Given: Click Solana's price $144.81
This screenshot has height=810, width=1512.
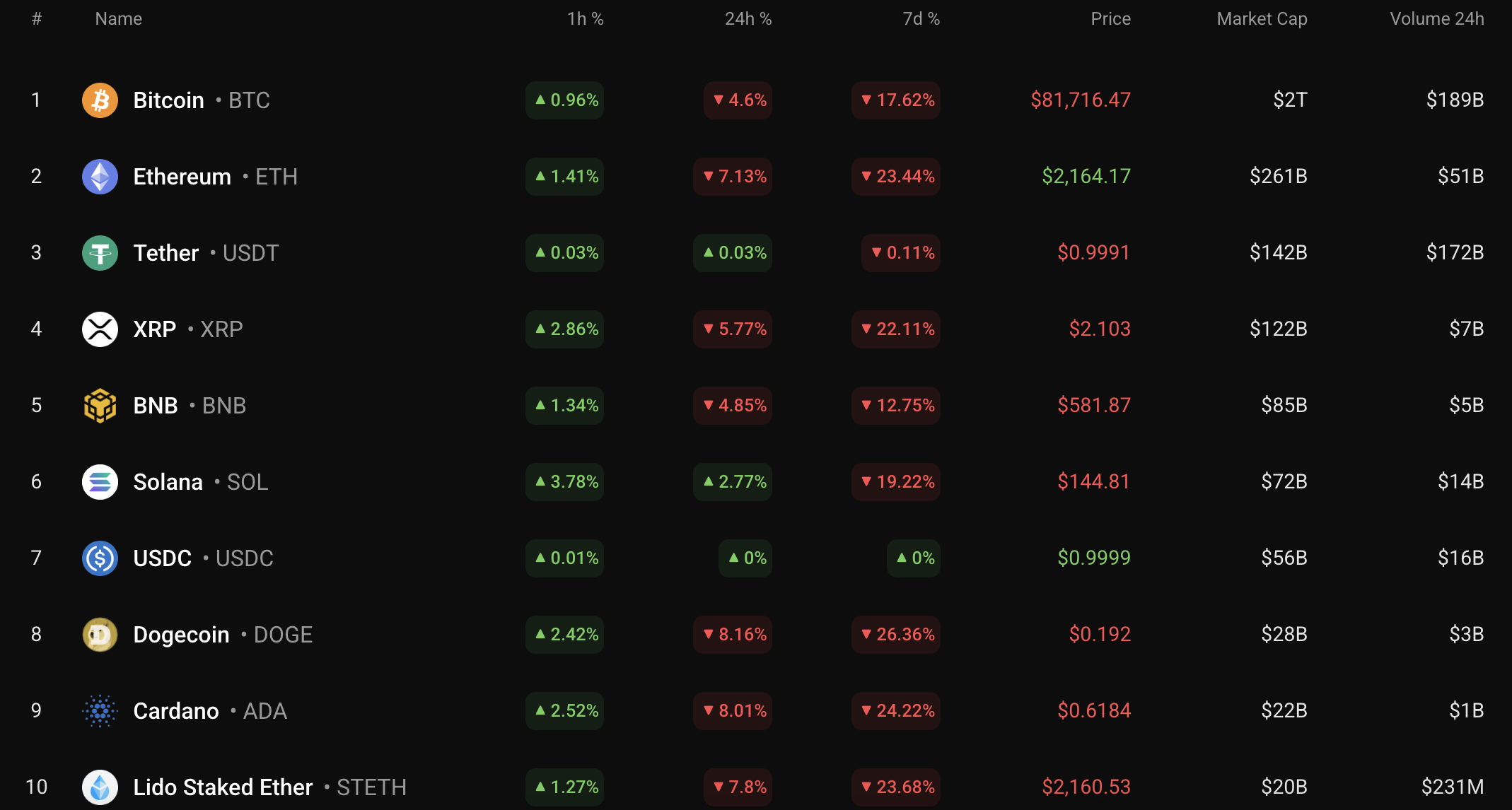Looking at the screenshot, I should (1093, 482).
